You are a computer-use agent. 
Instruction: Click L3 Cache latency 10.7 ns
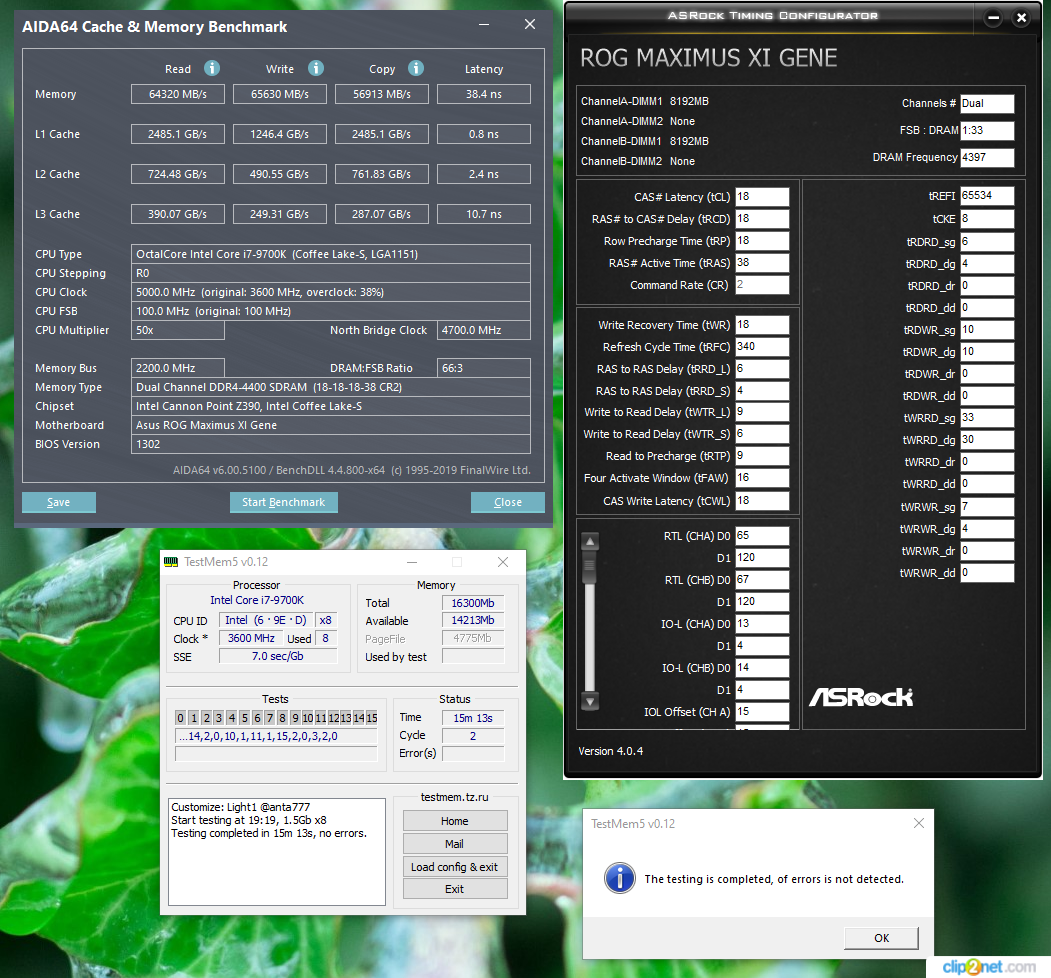tap(483, 214)
